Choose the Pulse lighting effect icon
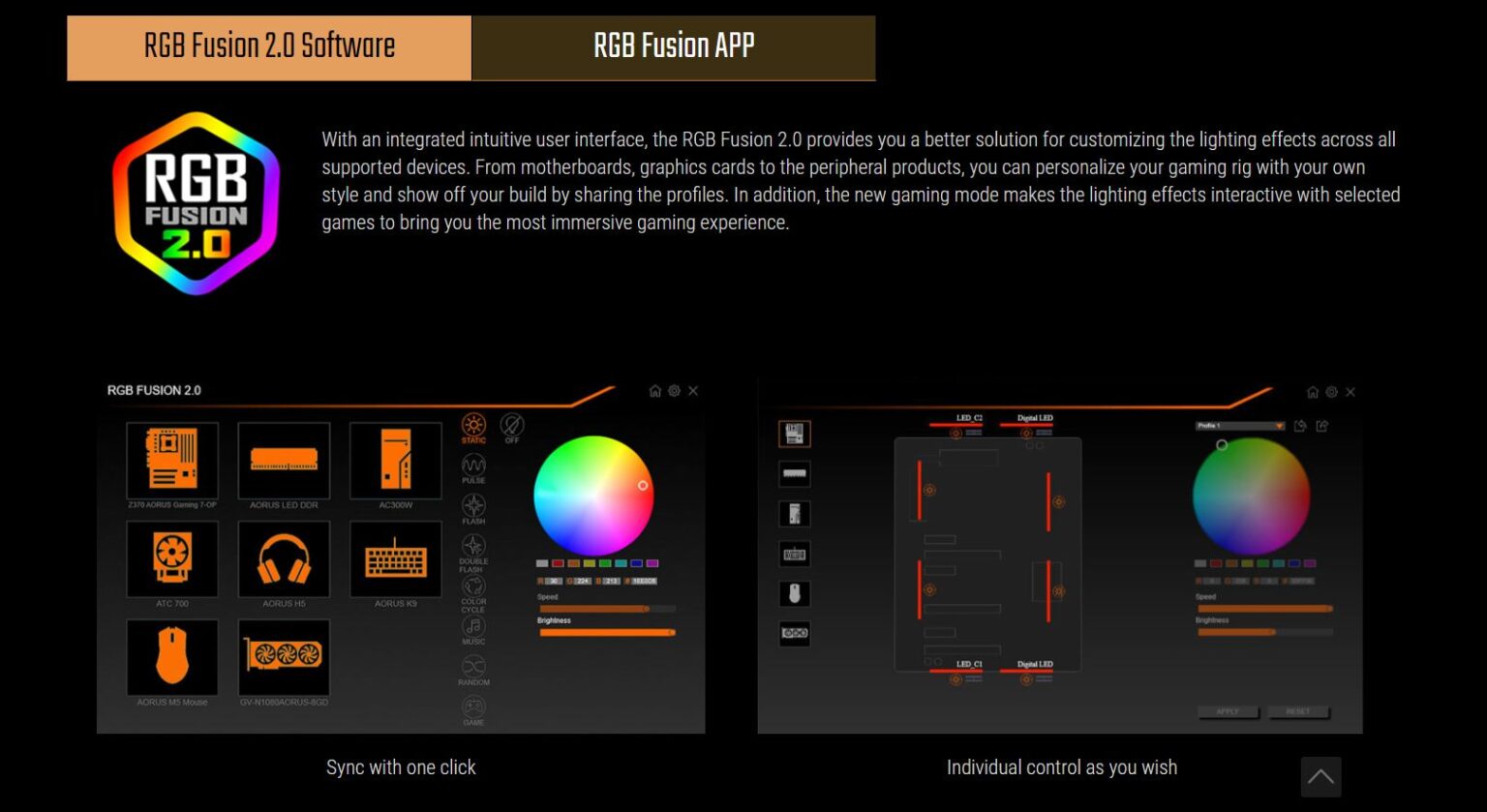Screen dimensions: 1487x812 click(x=473, y=465)
